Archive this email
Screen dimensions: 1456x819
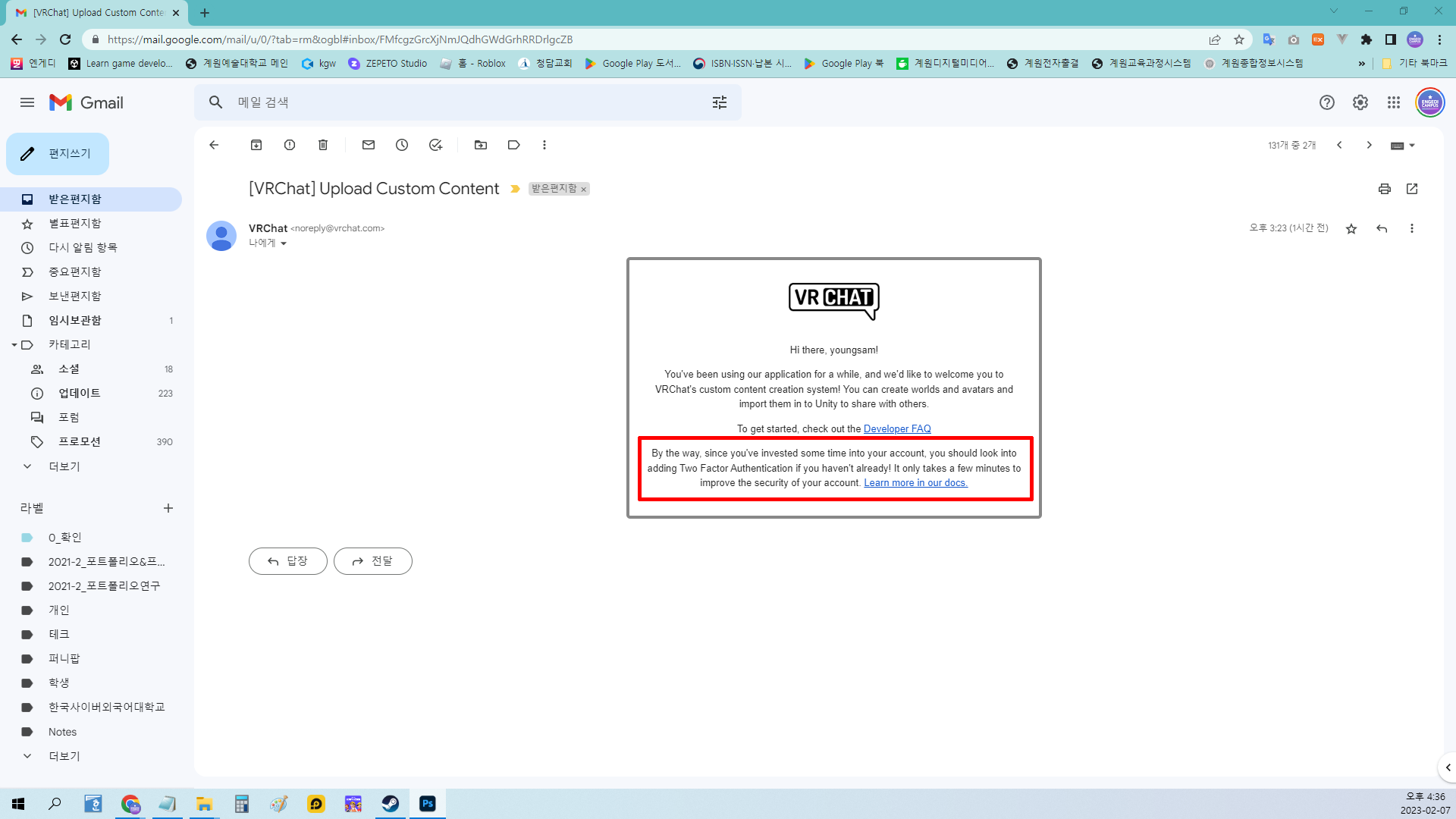[256, 145]
